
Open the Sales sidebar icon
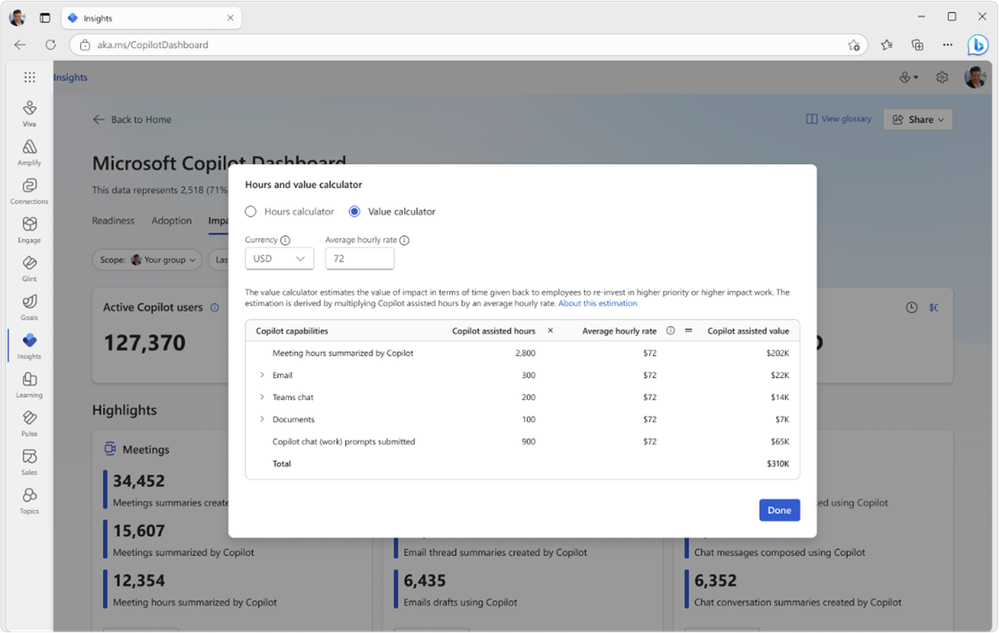click(x=29, y=462)
